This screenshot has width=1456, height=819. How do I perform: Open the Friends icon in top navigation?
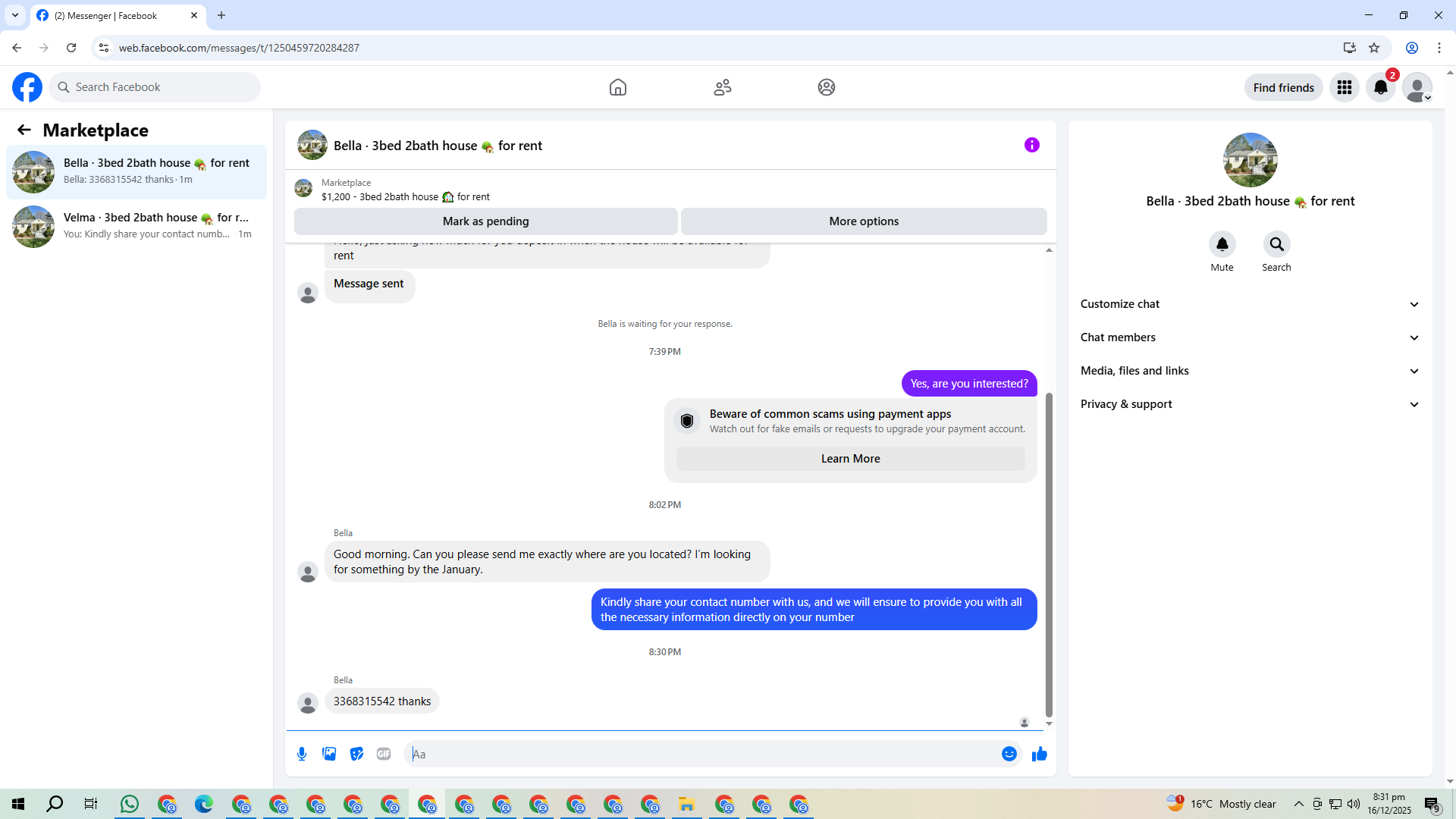723,87
